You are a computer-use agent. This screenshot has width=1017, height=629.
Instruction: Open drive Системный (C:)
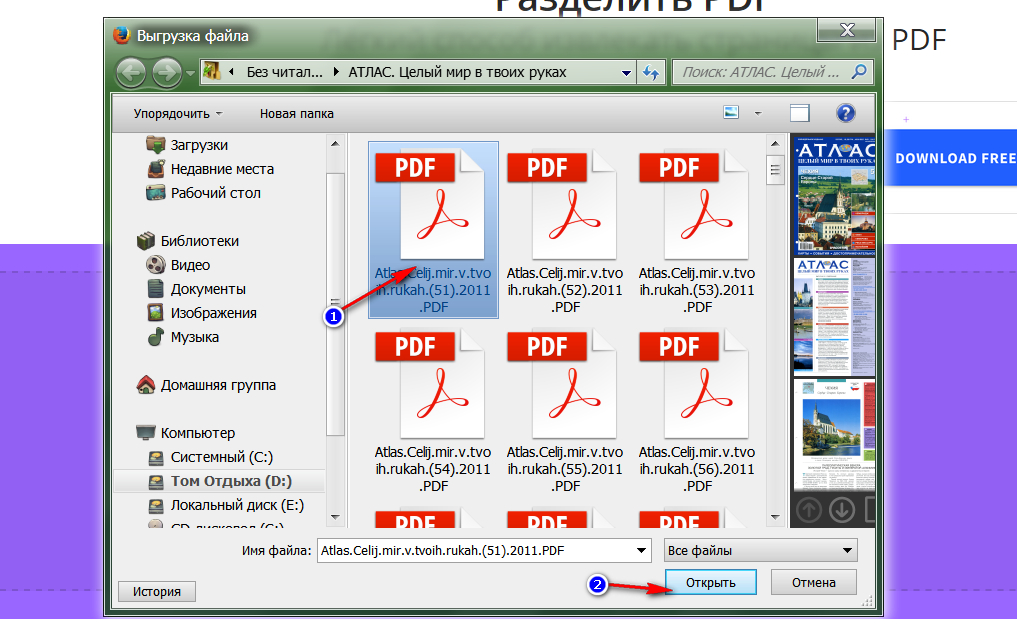[x=209, y=457]
